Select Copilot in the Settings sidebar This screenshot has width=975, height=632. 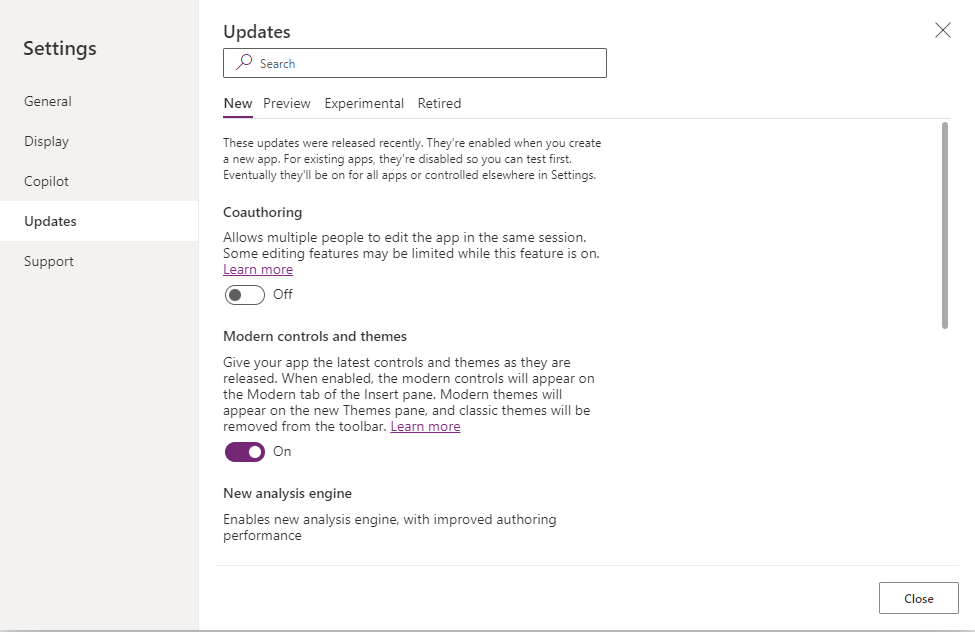pos(46,181)
